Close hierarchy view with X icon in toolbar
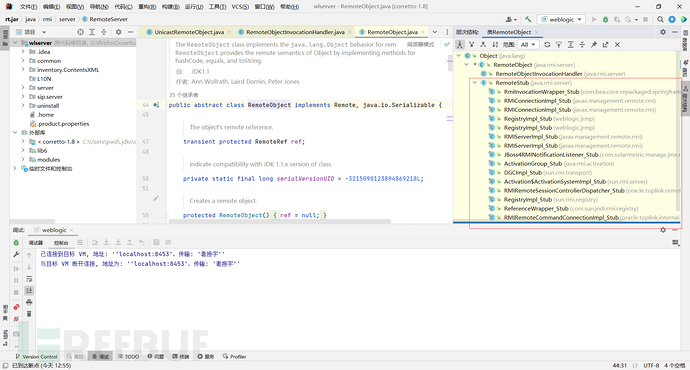The width and height of the screenshot is (690, 370). tap(617, 44)
